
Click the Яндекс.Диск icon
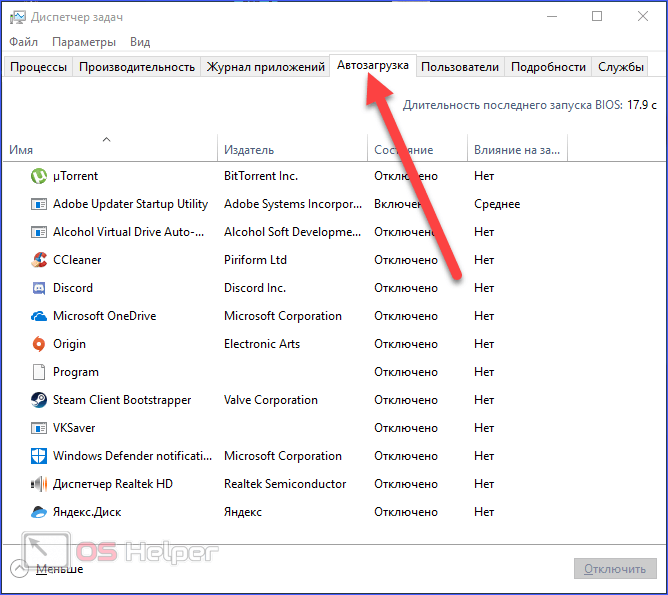pos(39,512)
